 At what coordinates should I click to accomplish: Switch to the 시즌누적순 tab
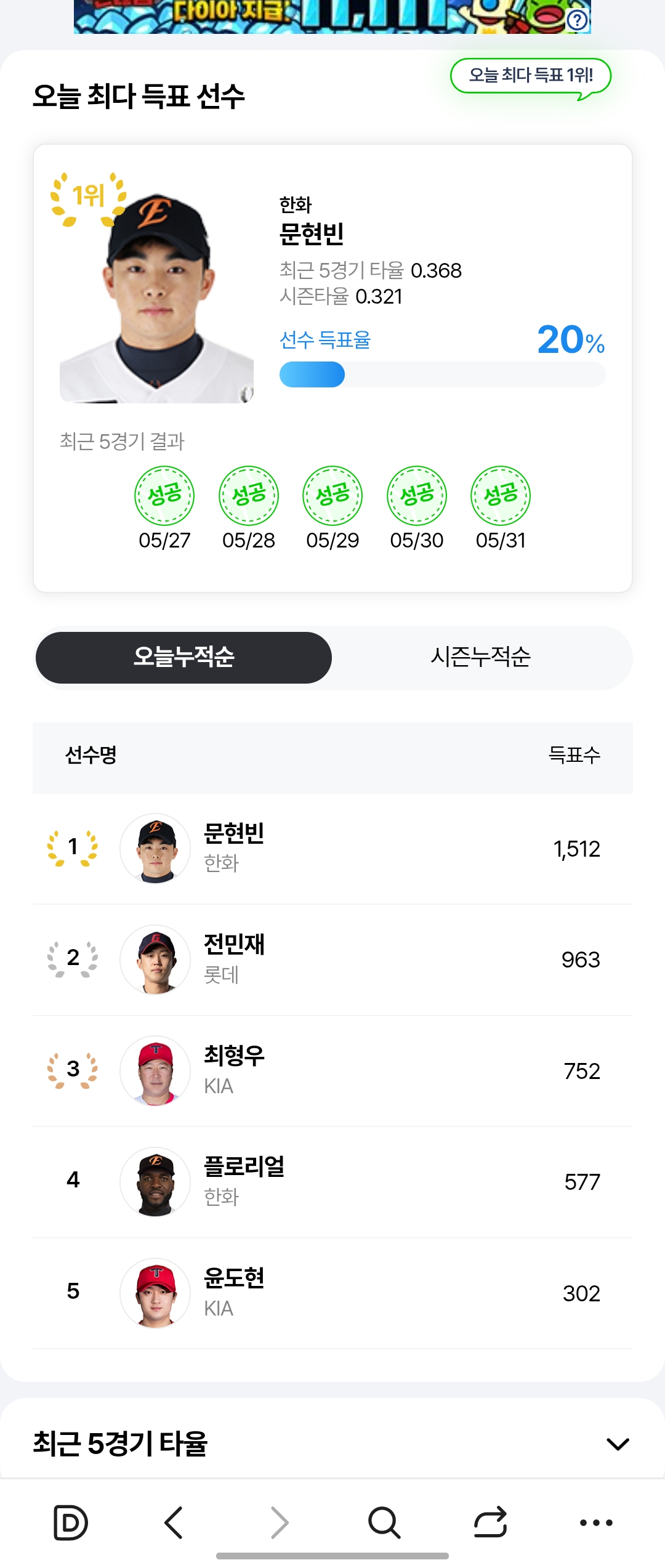click(x=480, y=657)
